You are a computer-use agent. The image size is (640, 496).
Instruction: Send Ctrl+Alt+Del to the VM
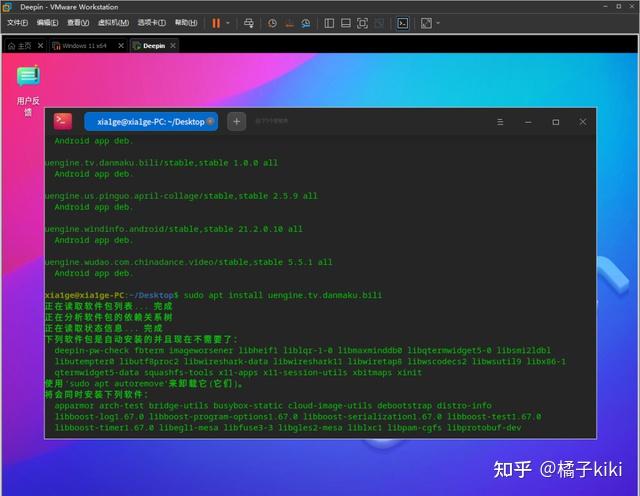(x=249, y=23)
